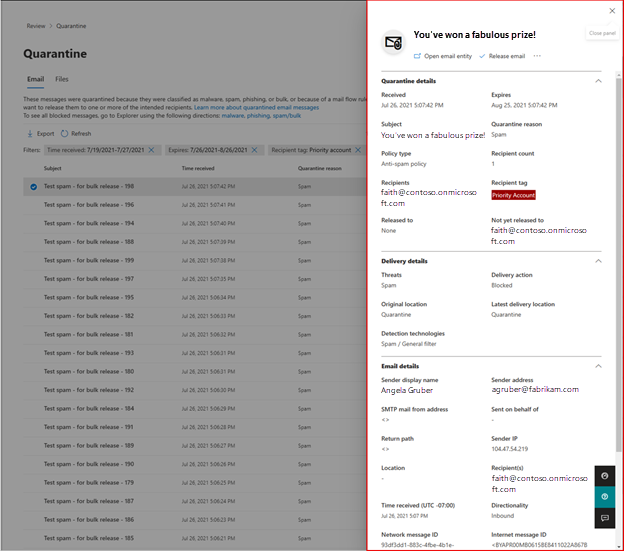The height and width of the screenshot is (551, 638).
Task: Open the malware Explorer link
Action: (233, 116)
